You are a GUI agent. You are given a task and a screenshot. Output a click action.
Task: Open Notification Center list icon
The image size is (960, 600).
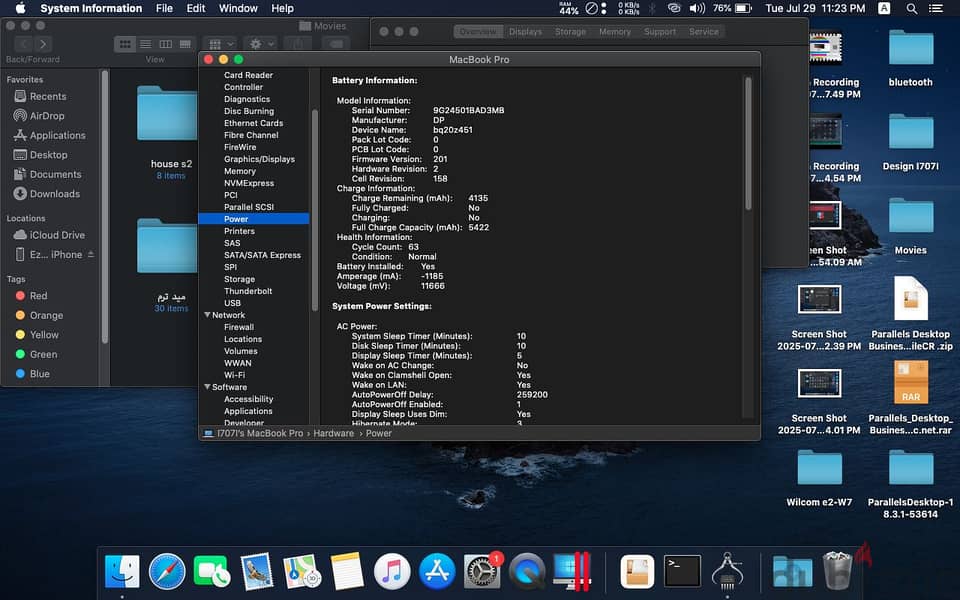tap(936, 9)
